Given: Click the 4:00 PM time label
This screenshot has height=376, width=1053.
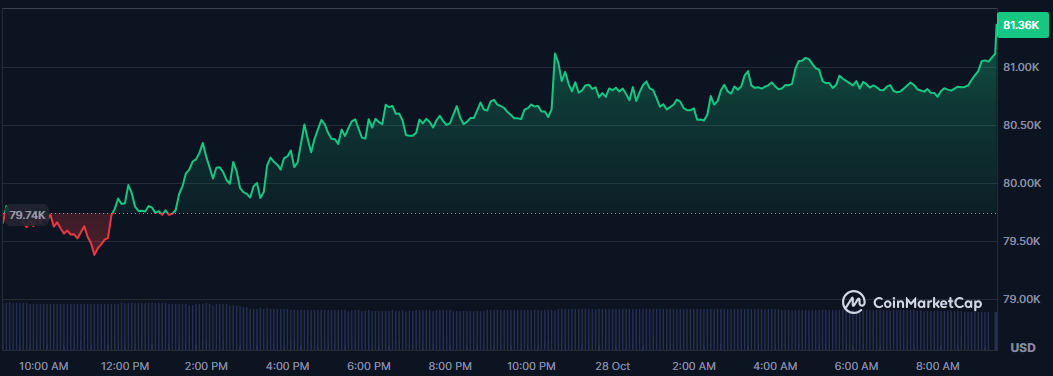Looking at the screenshot, I should point(287,366).
